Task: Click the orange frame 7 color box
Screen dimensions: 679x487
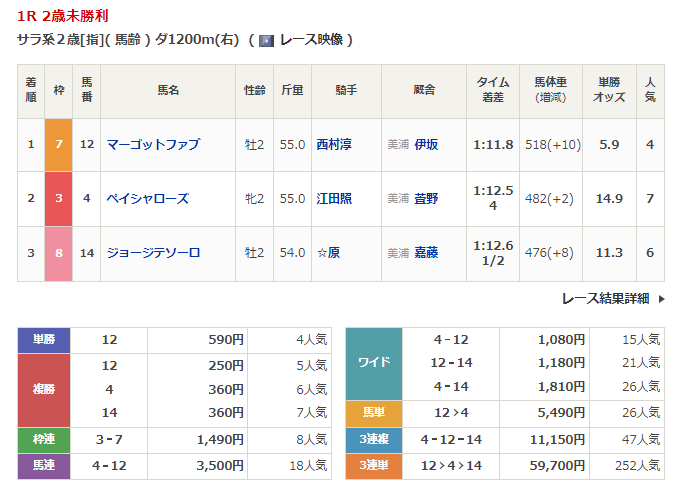Action: click(58, 145)
